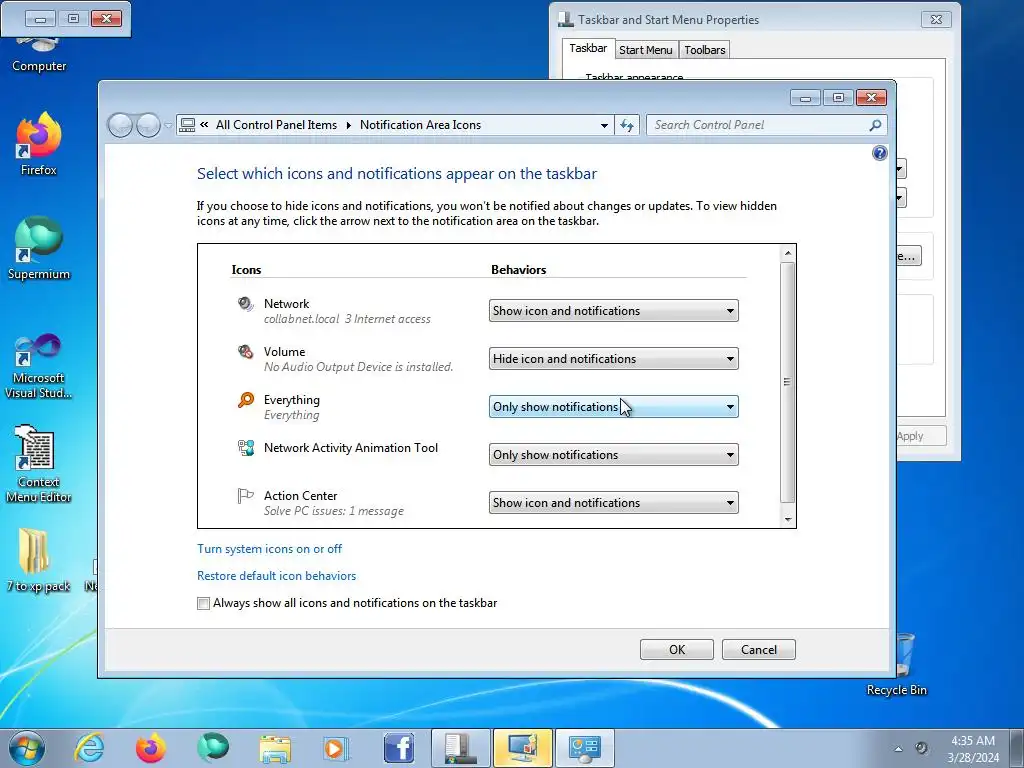Click the Network row icon

pyautogui.click(x=246, y=304)
